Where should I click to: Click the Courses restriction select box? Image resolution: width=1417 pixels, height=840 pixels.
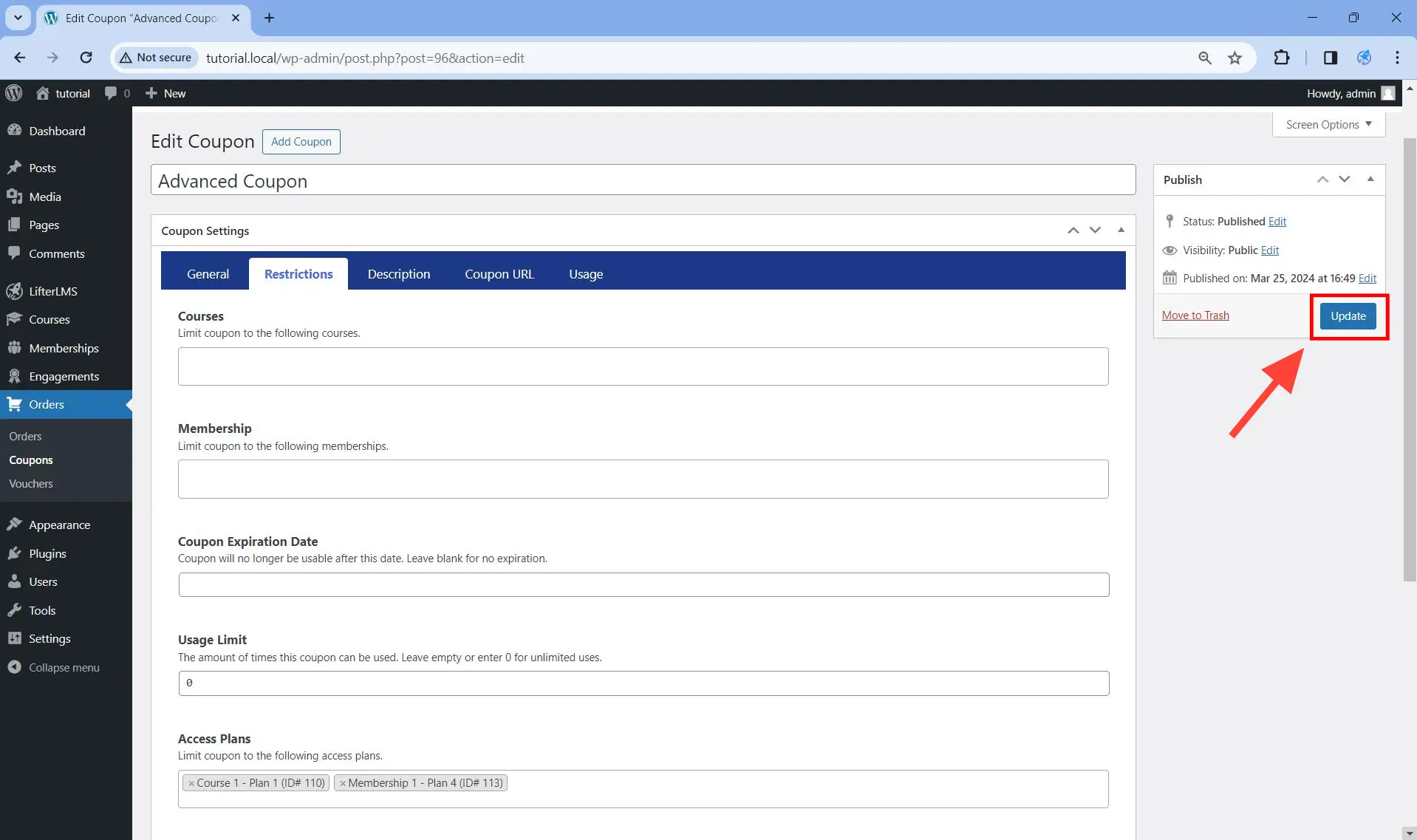pos(643,366)
